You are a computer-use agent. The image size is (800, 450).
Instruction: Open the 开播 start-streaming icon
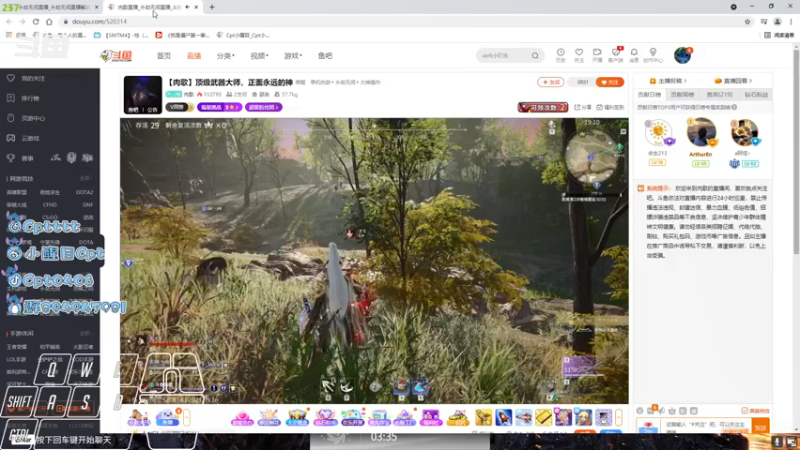pyautogui.click(x=597, y=55)
